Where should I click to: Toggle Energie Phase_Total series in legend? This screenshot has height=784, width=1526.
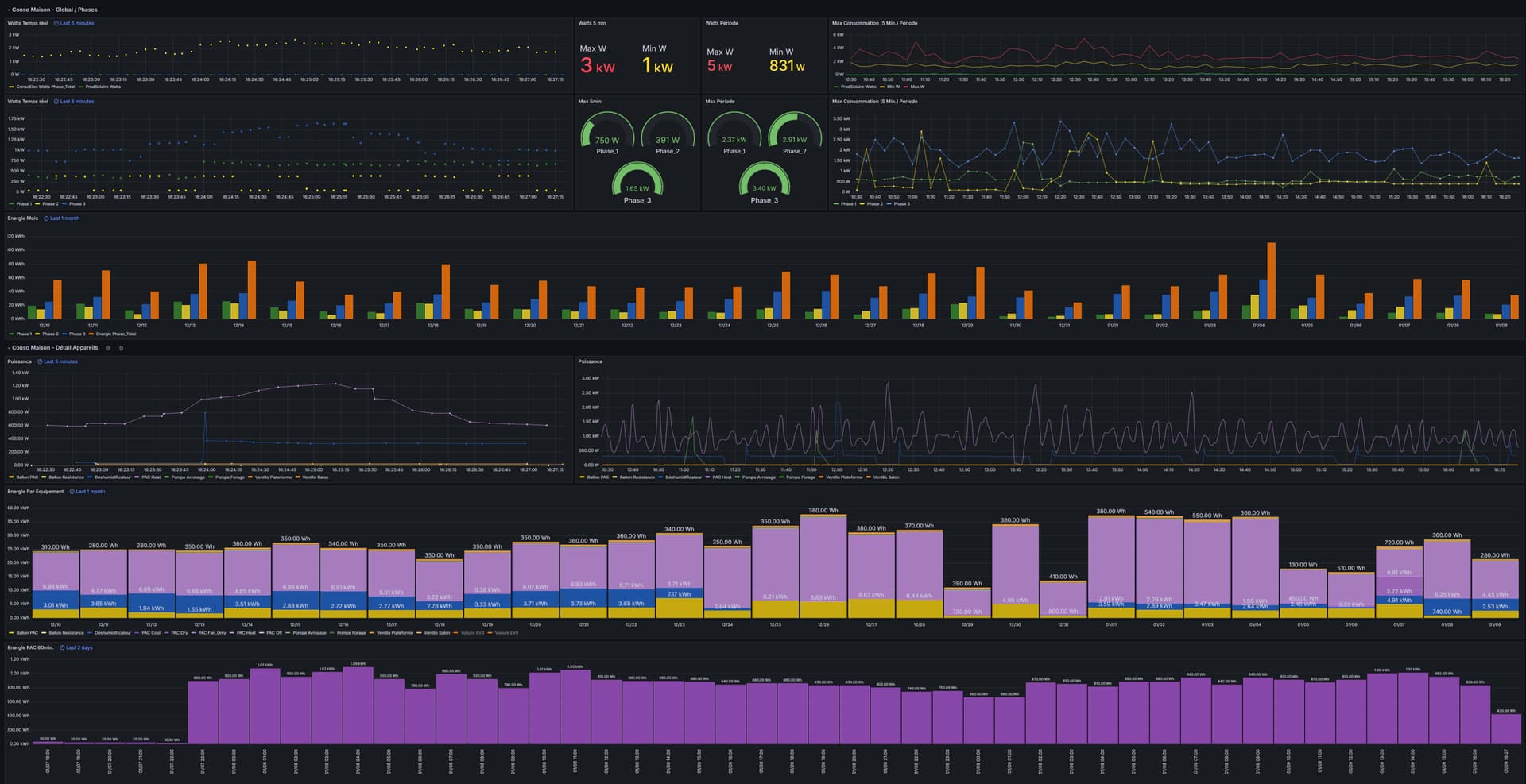click(x=116, y=334)
